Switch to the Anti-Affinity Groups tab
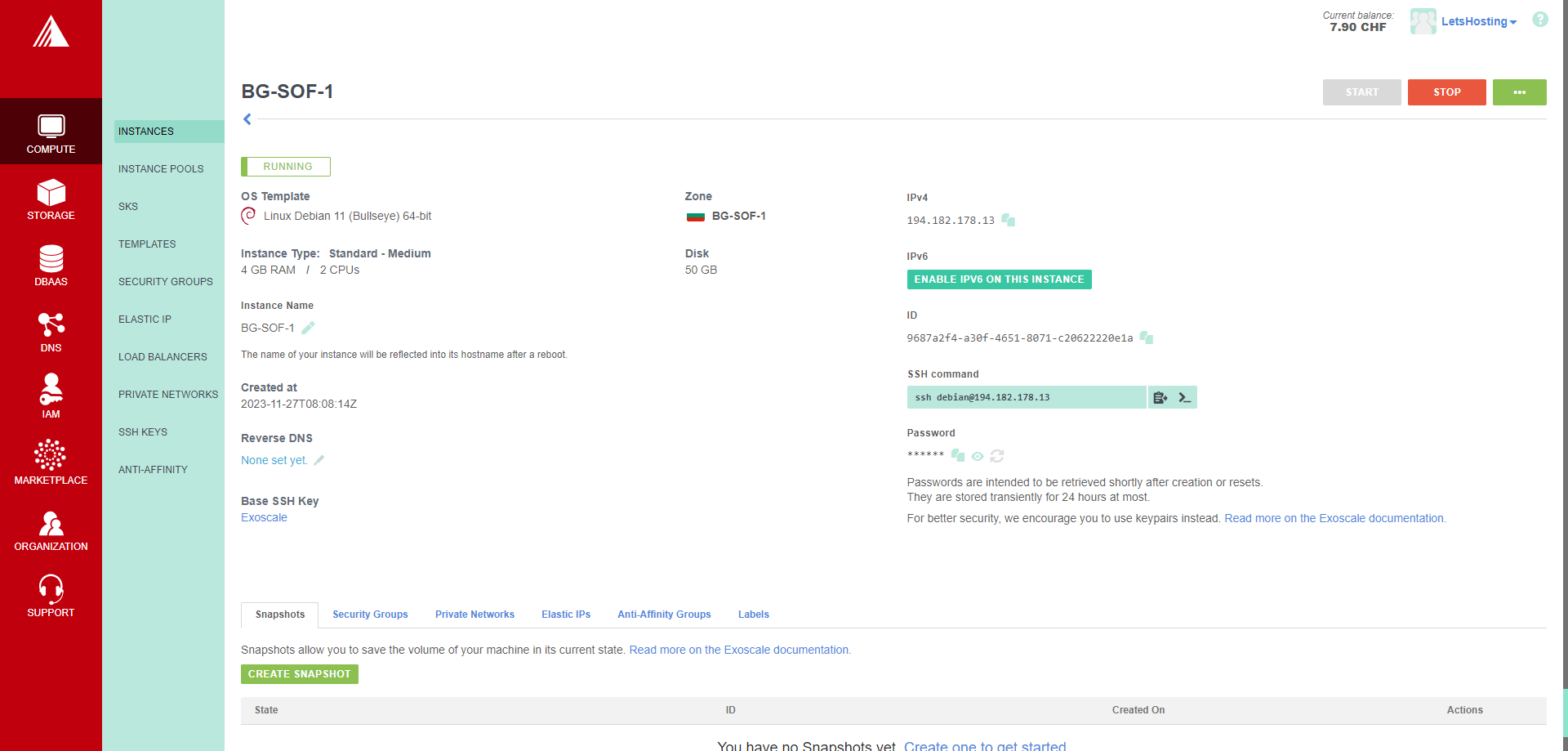The height and width of the screenshot is (751, 1568). click(664, 615)
